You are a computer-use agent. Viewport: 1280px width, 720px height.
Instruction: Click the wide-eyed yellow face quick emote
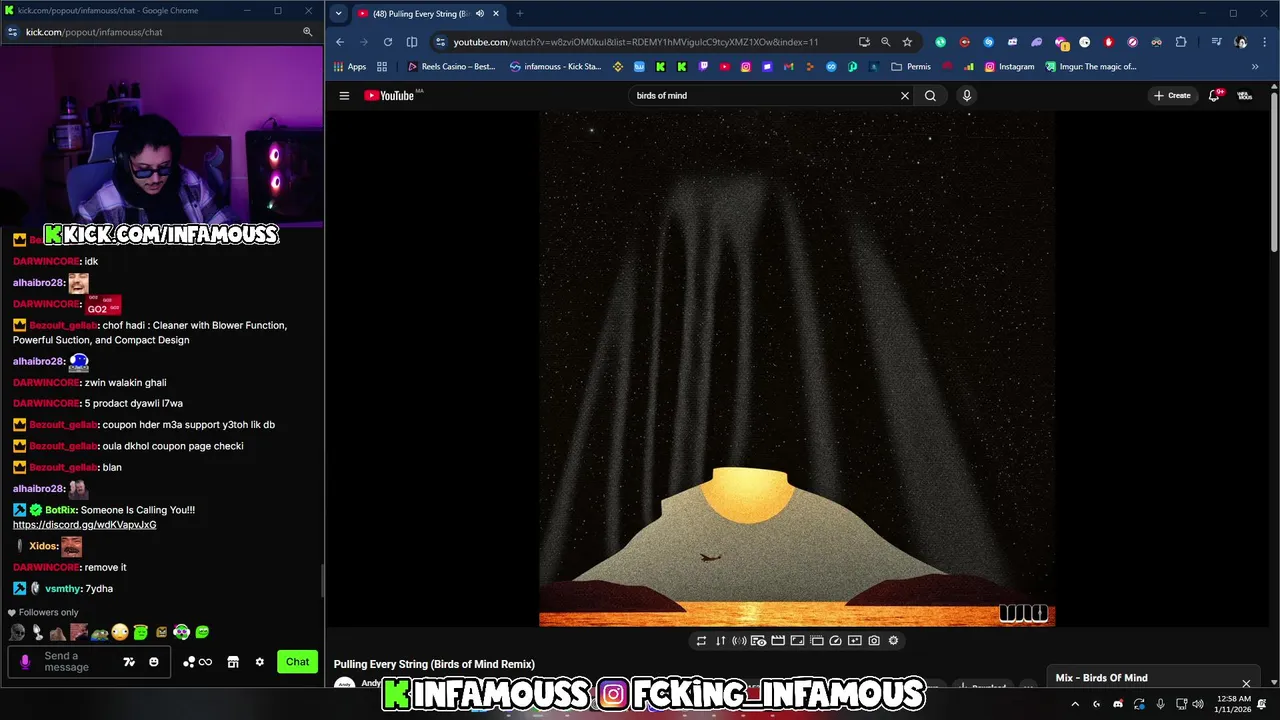pyautogui.click(x=120, y=632)
